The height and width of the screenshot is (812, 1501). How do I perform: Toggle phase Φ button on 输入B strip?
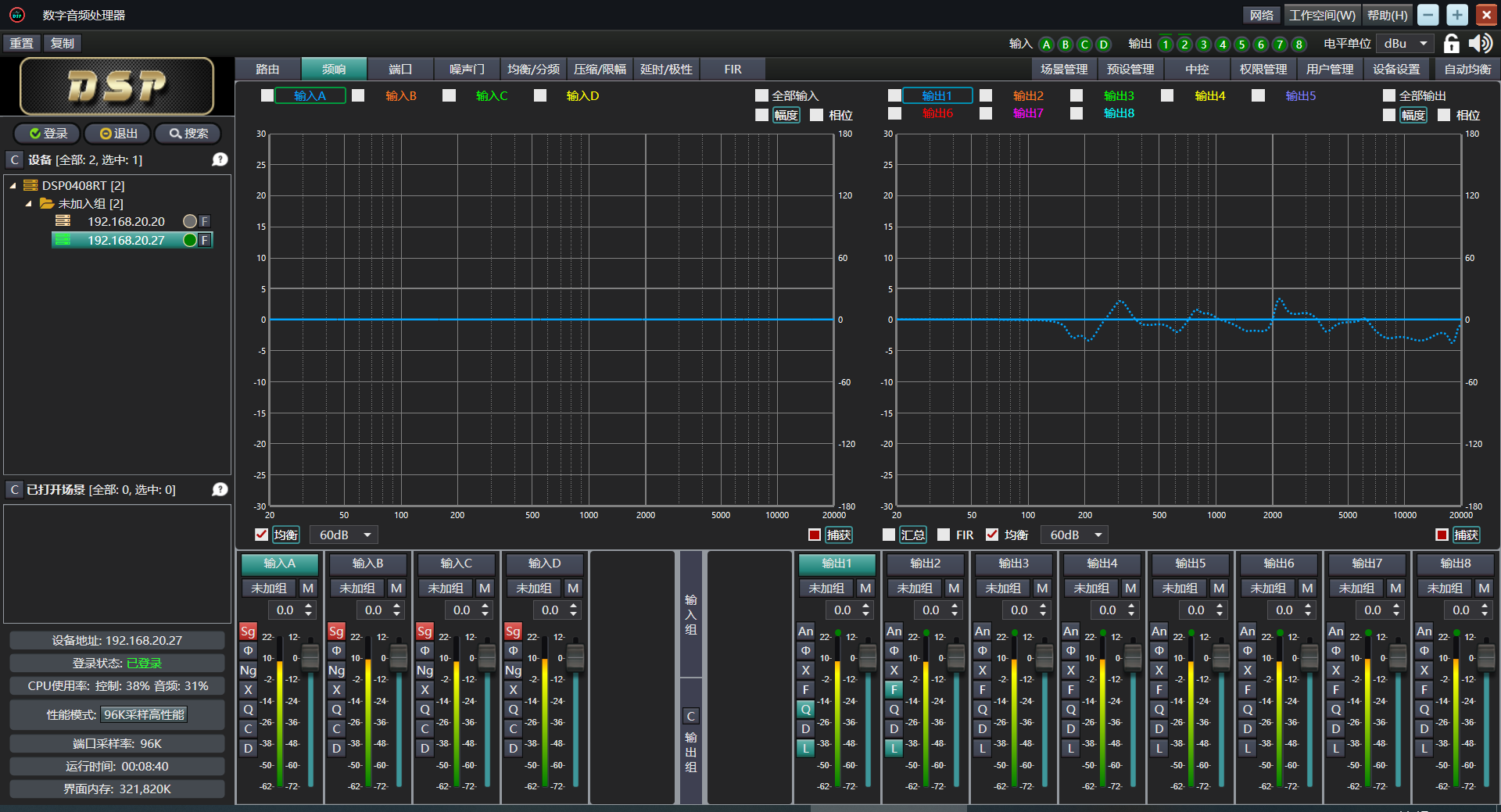[x=336, y=651]
